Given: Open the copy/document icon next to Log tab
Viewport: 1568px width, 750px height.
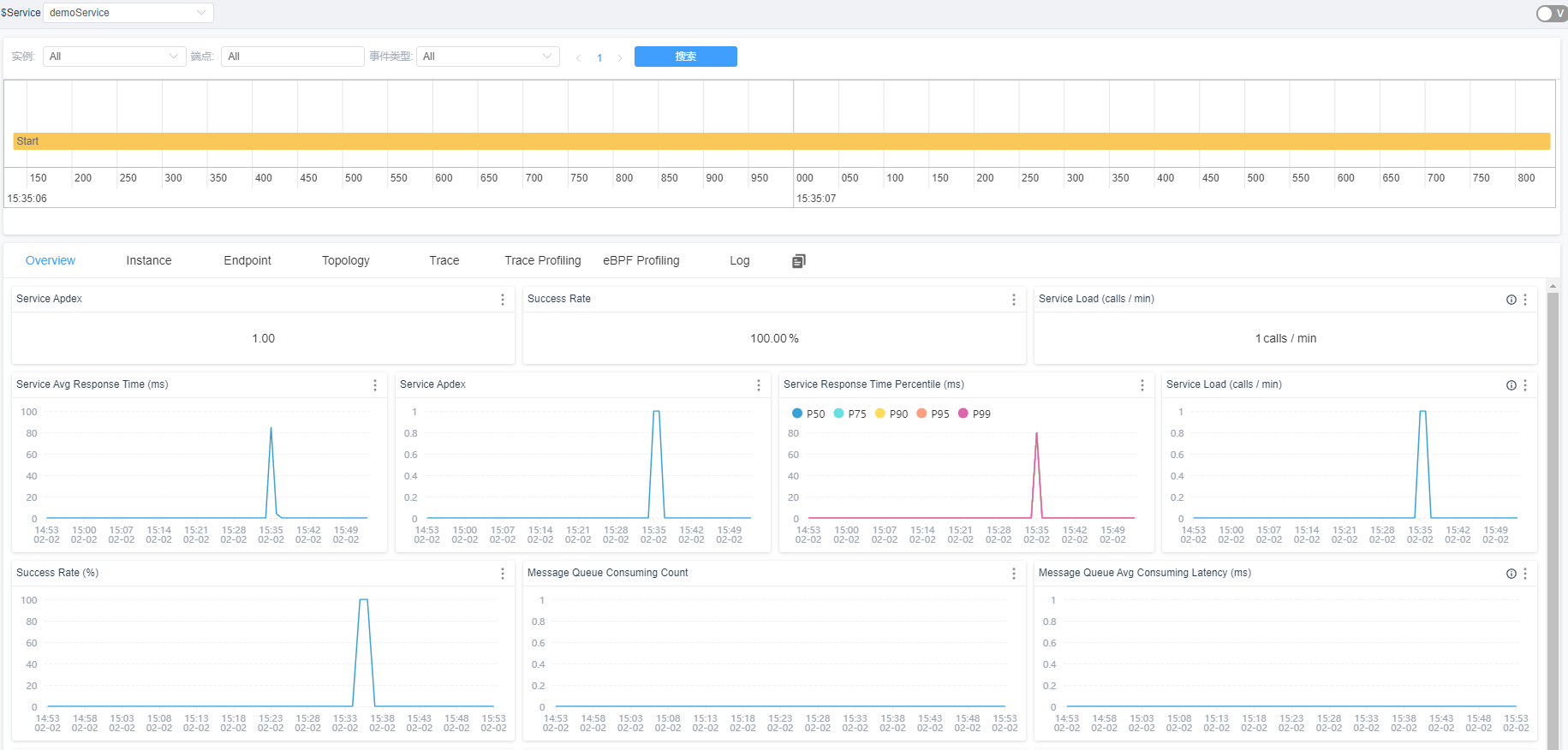Looking at the screenshot, I should [x=798, y=261].
